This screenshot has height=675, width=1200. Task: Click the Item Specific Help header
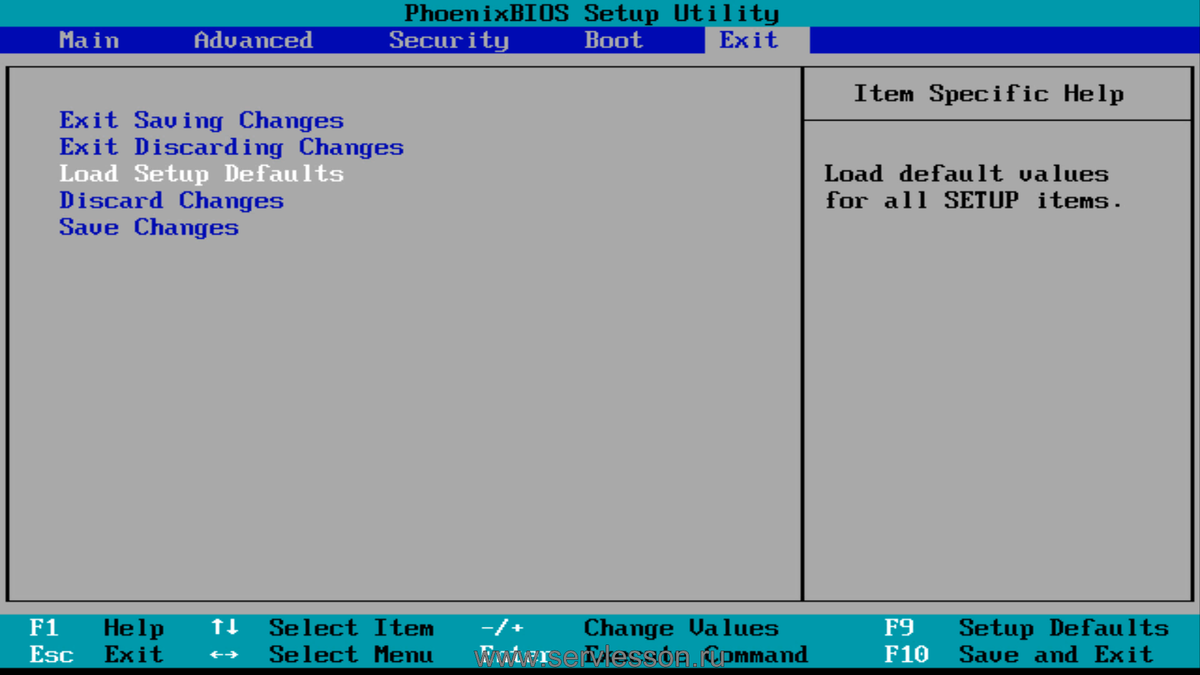pyautogui.click(x=989, y=94)
